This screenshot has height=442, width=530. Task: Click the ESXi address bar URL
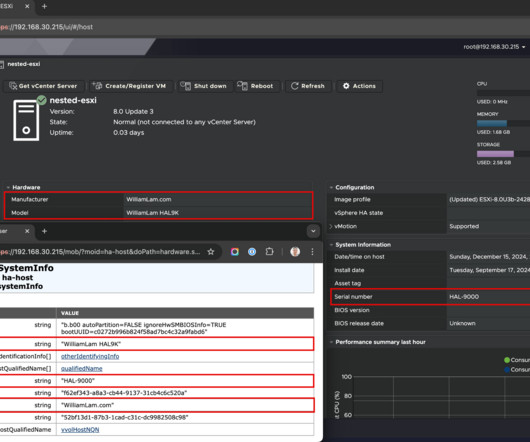click(47, 27)
